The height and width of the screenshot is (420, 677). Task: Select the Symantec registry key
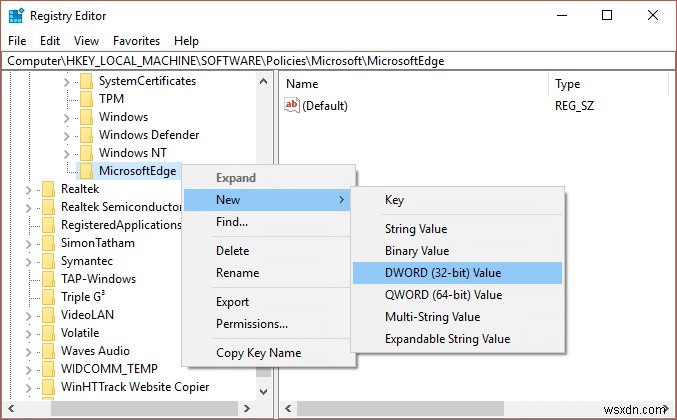point(84,261)
